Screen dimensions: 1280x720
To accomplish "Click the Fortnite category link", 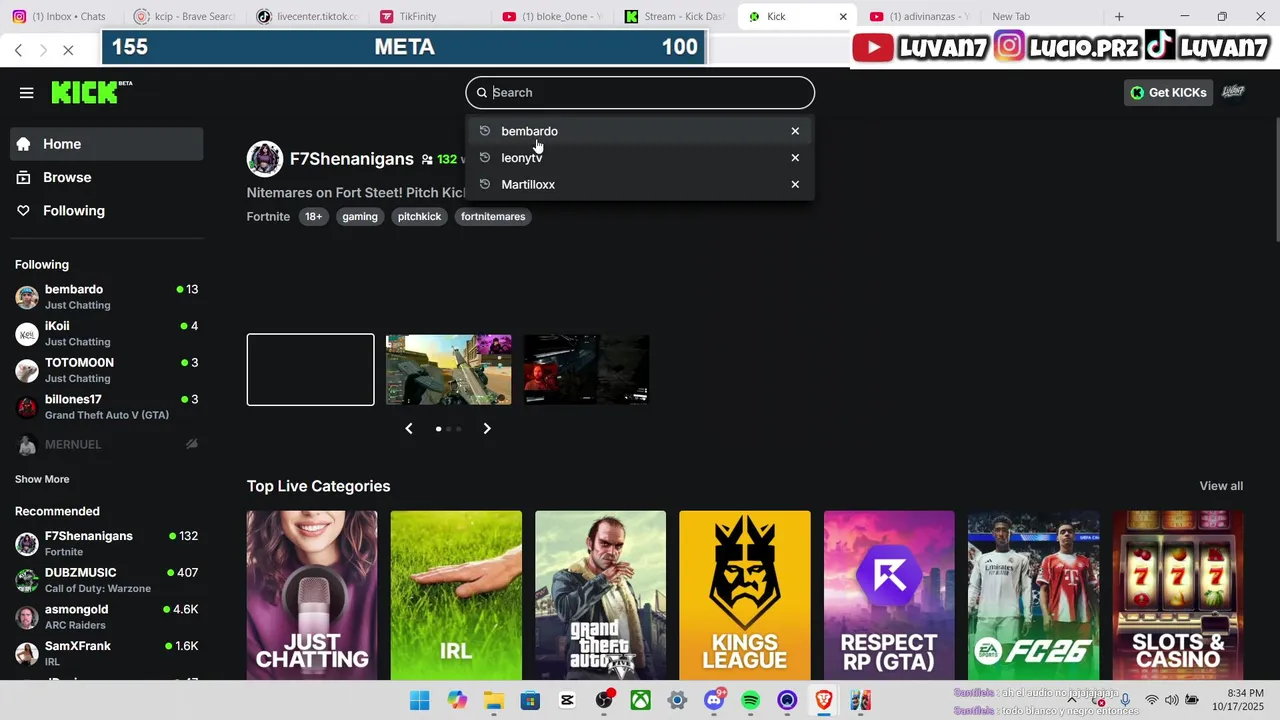I will (268, 217).
